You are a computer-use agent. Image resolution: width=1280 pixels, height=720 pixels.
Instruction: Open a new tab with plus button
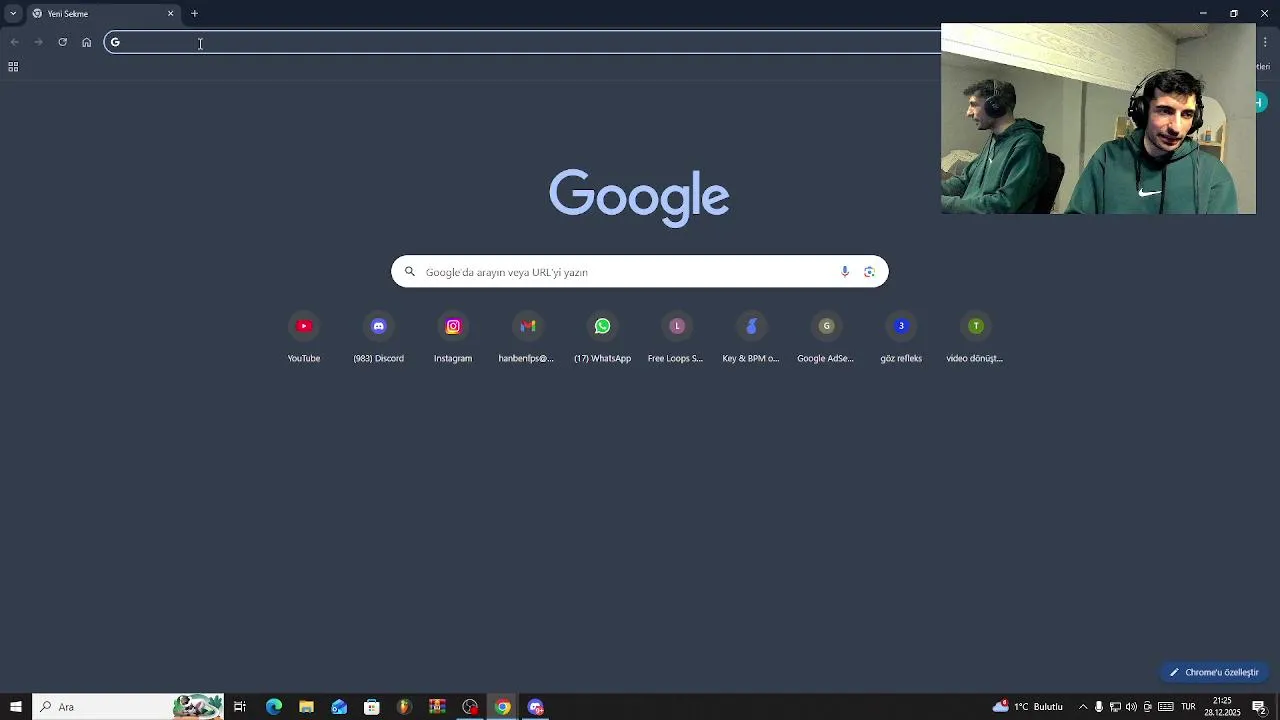tap(195, 14)
